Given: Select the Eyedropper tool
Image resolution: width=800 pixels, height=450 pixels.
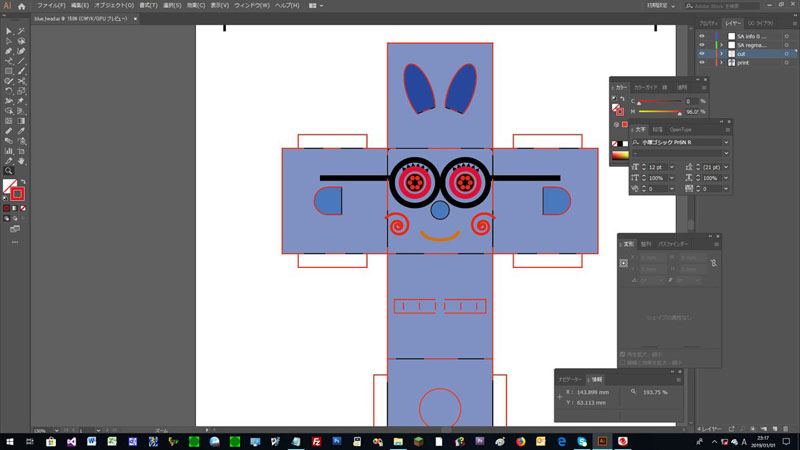Looking at the screenshot, I should (x=21, y=131).
